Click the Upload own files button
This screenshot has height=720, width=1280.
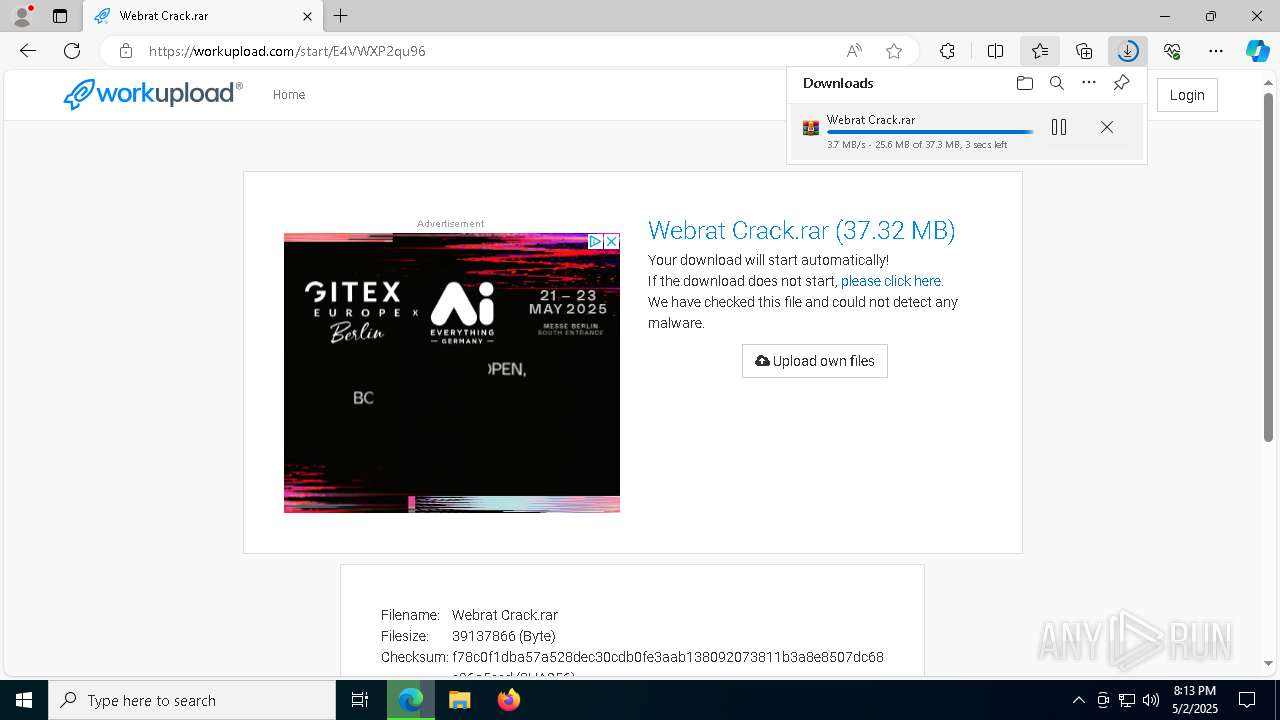tap(815, 361)
